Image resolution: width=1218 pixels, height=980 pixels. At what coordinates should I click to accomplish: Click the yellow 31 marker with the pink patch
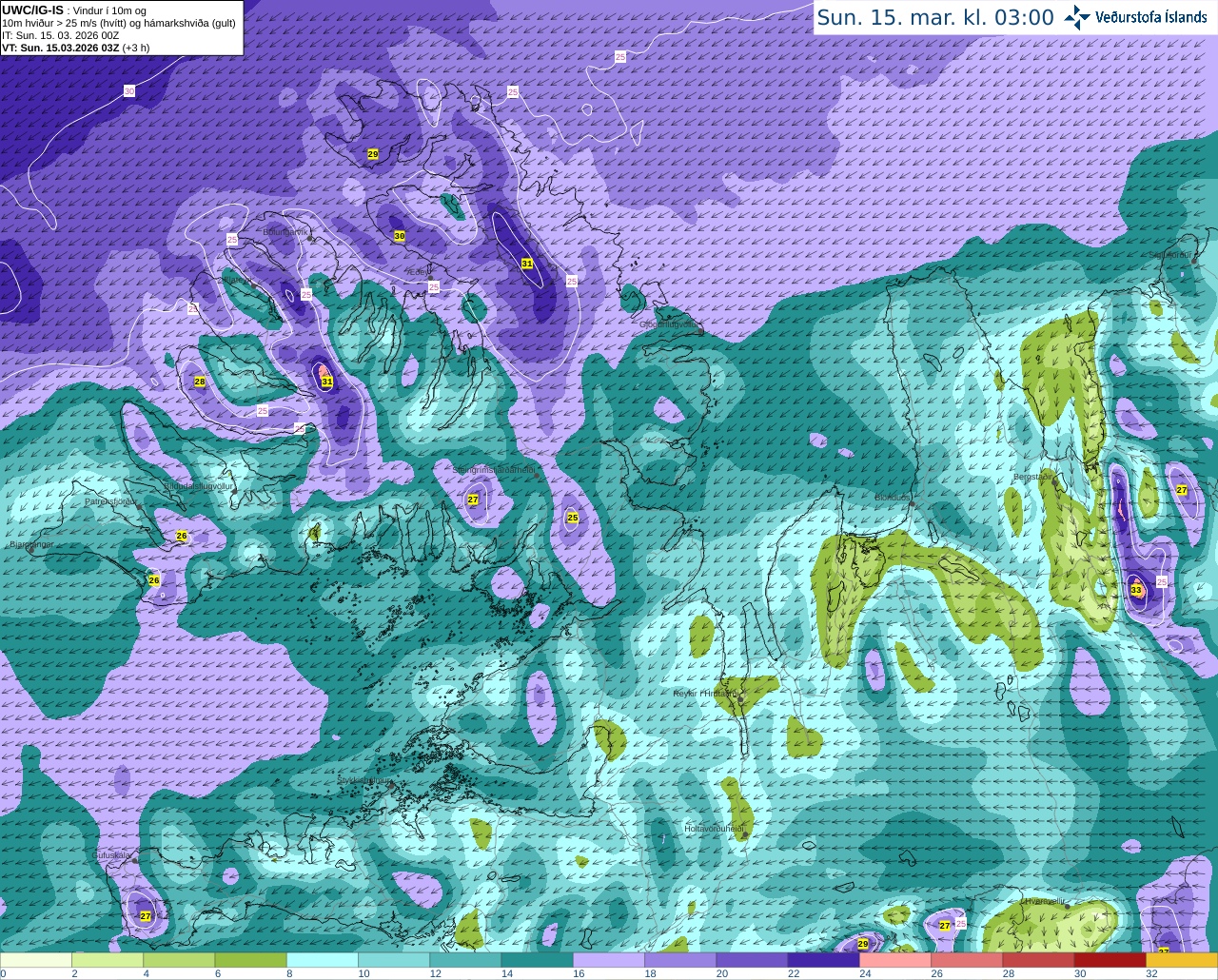(x=326, y=382)
